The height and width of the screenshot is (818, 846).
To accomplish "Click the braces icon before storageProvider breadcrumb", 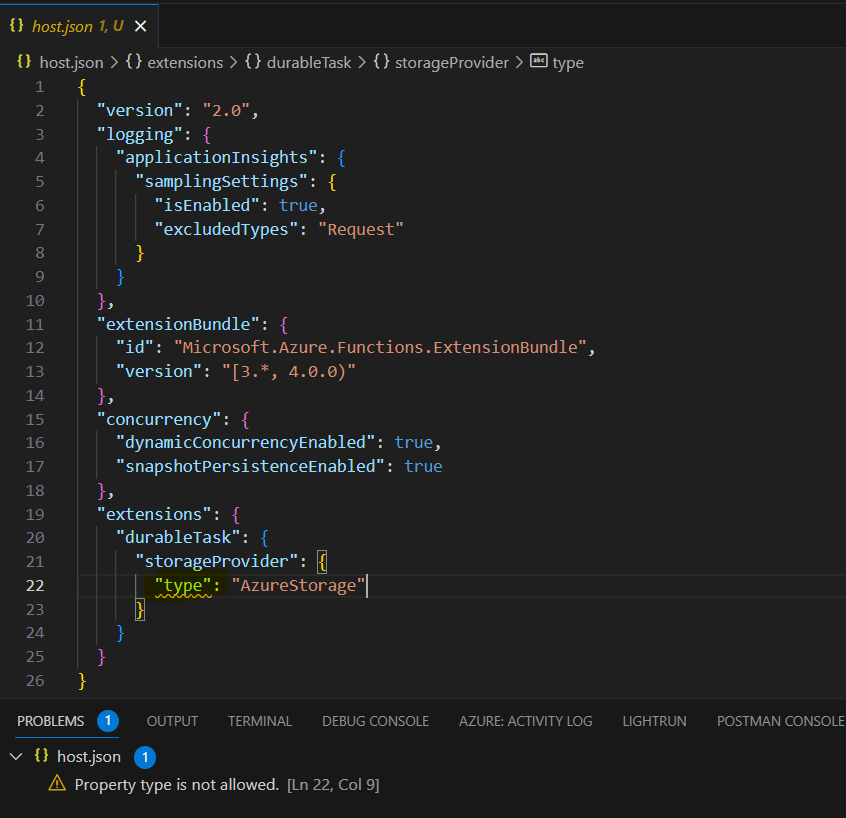I will click(381, 62).
